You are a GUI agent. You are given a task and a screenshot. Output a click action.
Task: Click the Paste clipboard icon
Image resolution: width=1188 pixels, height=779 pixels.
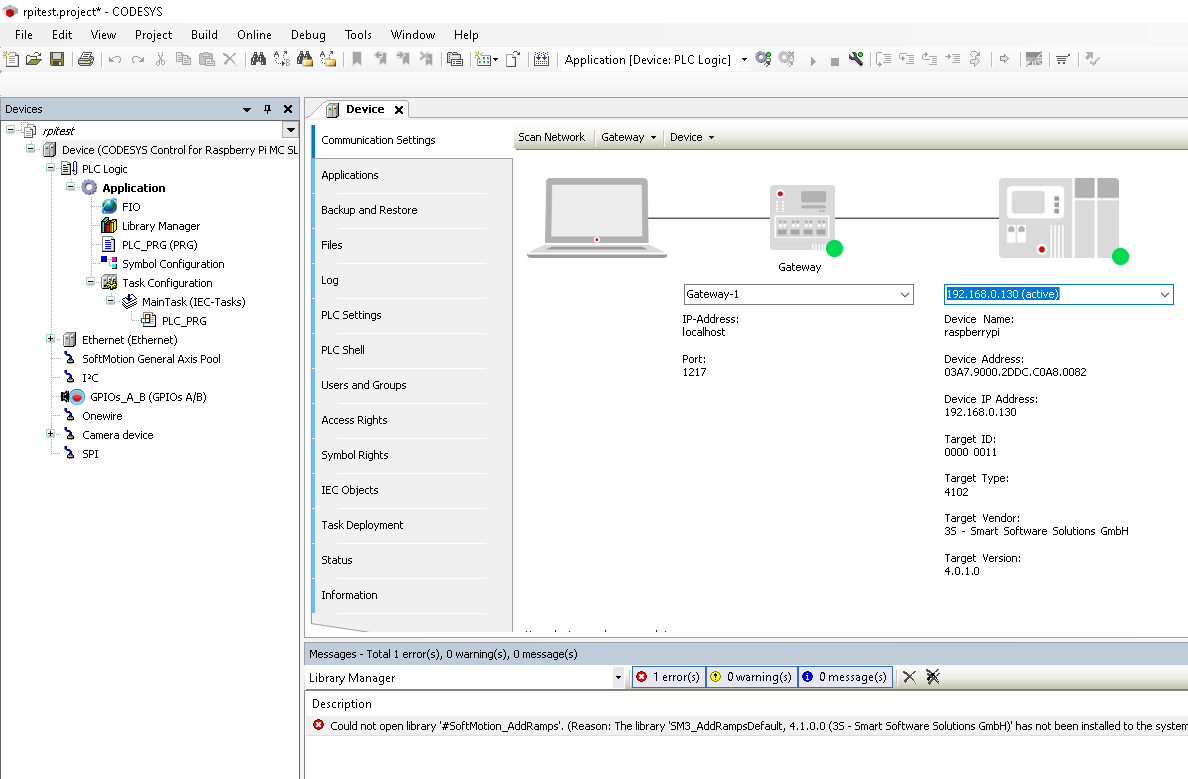206,59
